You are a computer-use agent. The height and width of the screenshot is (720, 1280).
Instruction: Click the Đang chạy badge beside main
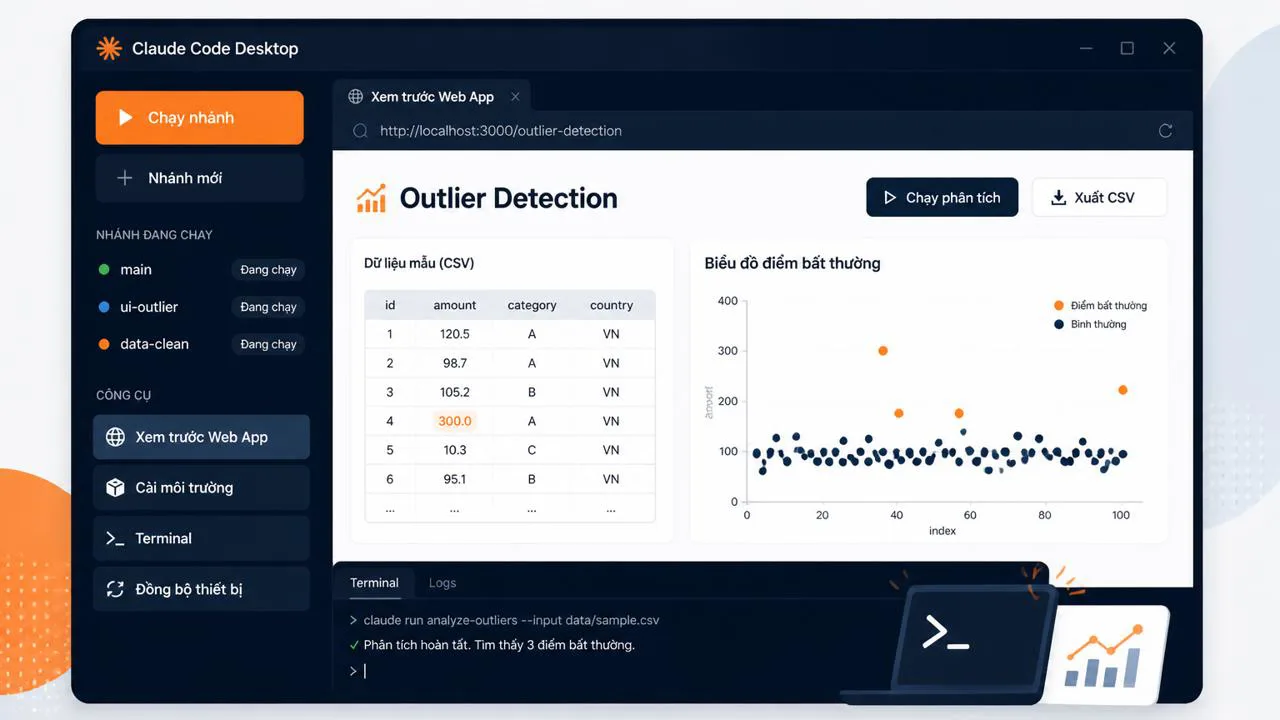(x=268, y=269)
